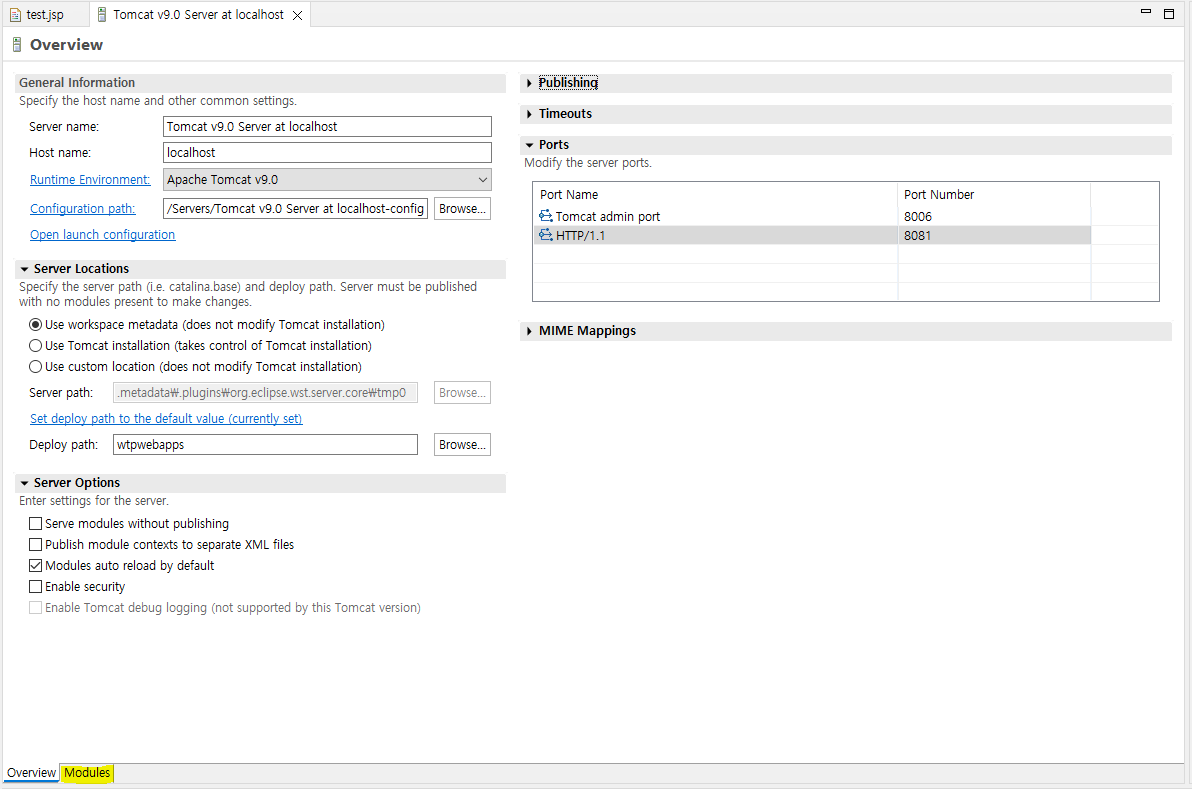Viewport: 1192px width, 789px height.
Task: Open launch configuration link
Action: click(103, 235)
